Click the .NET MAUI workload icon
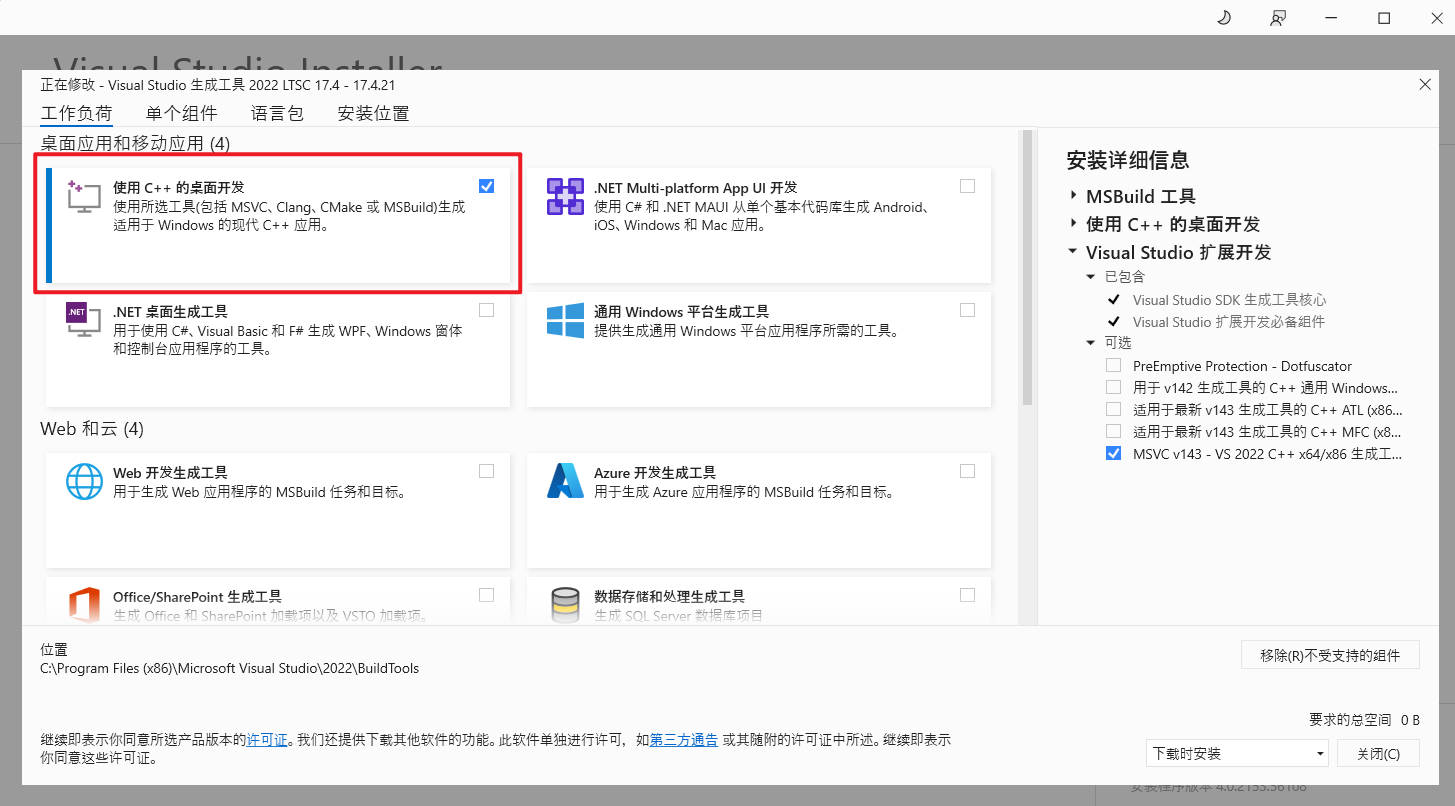The width and height of the screenshot is (1455, 806). pyautogui.click(x=565, y=196)
